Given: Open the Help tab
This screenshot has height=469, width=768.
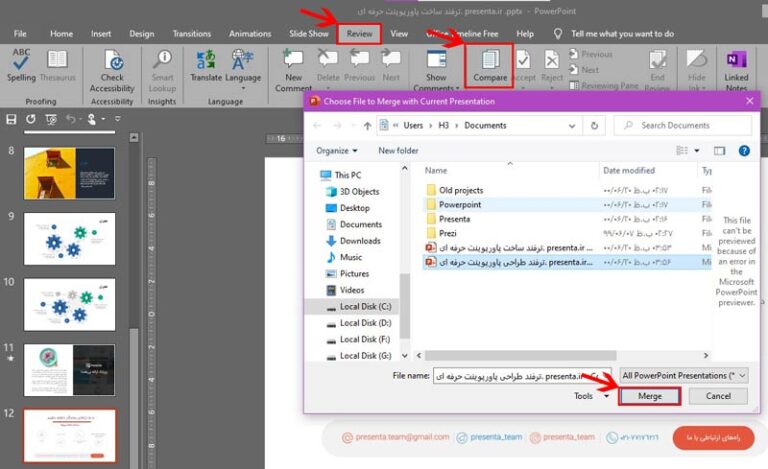Looking at the screenshot, I should [525, 34].
